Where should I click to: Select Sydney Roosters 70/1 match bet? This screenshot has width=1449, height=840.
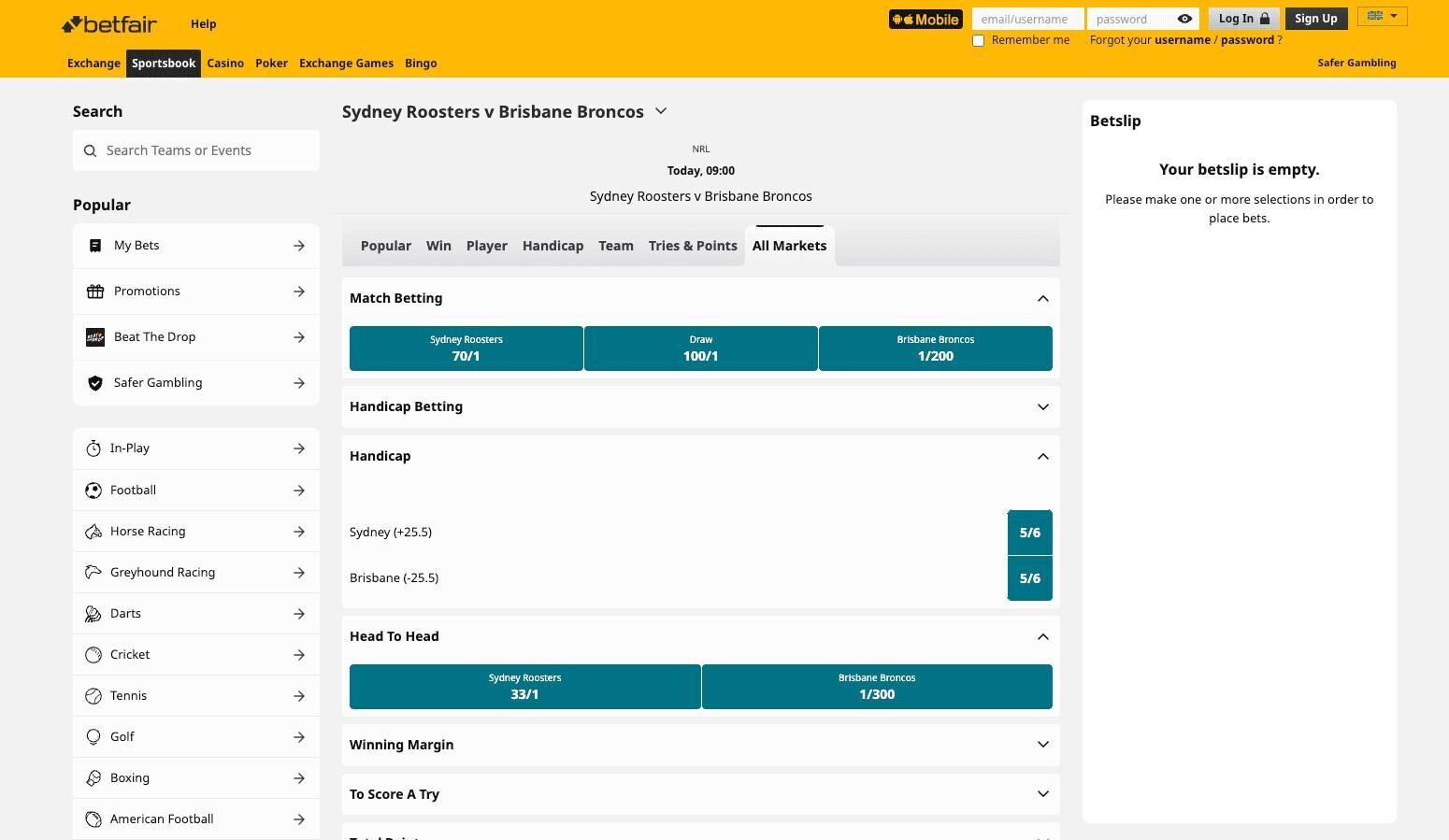tap(466, 349)
